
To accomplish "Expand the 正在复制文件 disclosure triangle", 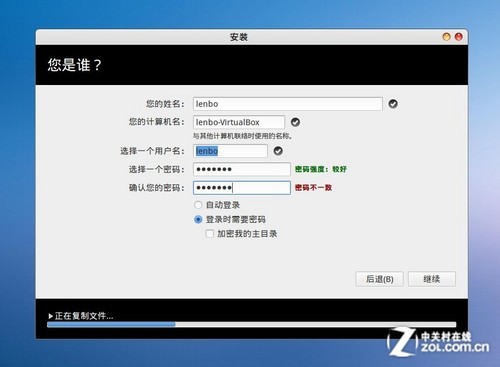I will (50, 316).
